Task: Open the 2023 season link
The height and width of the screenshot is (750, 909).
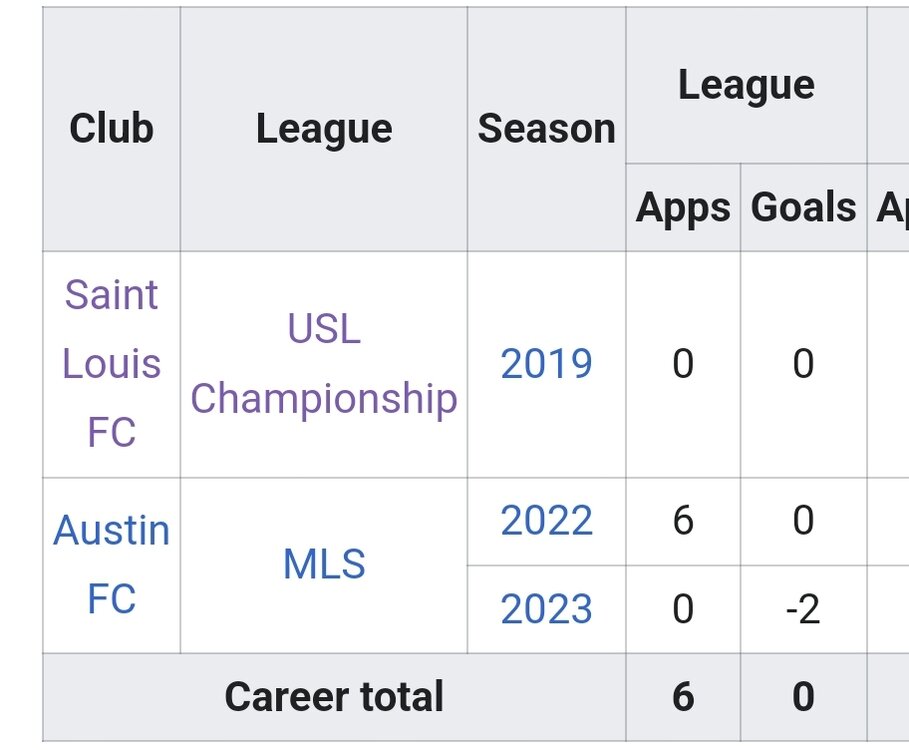Action: point(546,609)
